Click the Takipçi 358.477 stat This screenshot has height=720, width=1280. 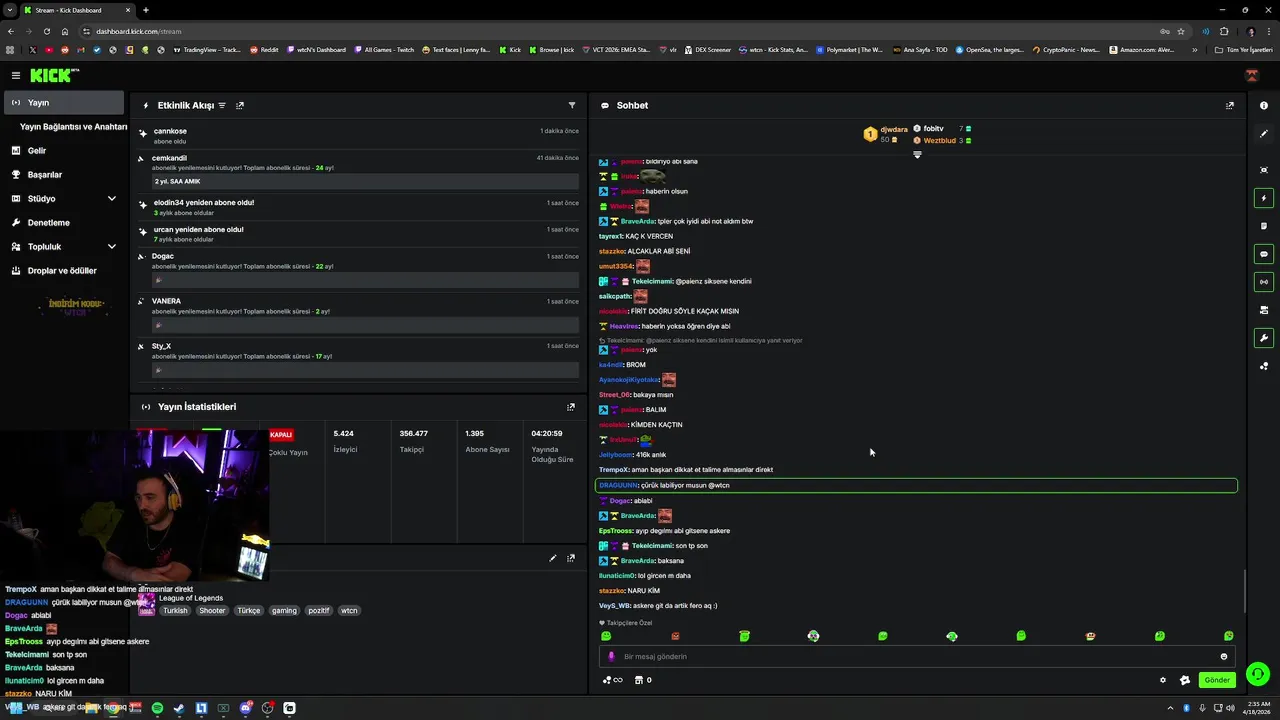tap(414, 442)
